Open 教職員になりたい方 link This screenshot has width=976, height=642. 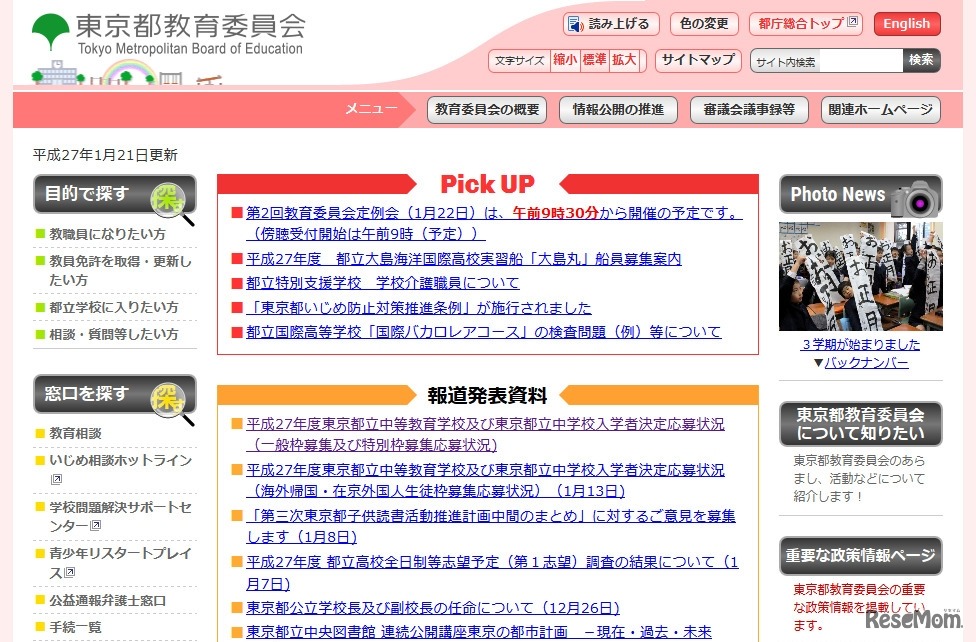107,234
